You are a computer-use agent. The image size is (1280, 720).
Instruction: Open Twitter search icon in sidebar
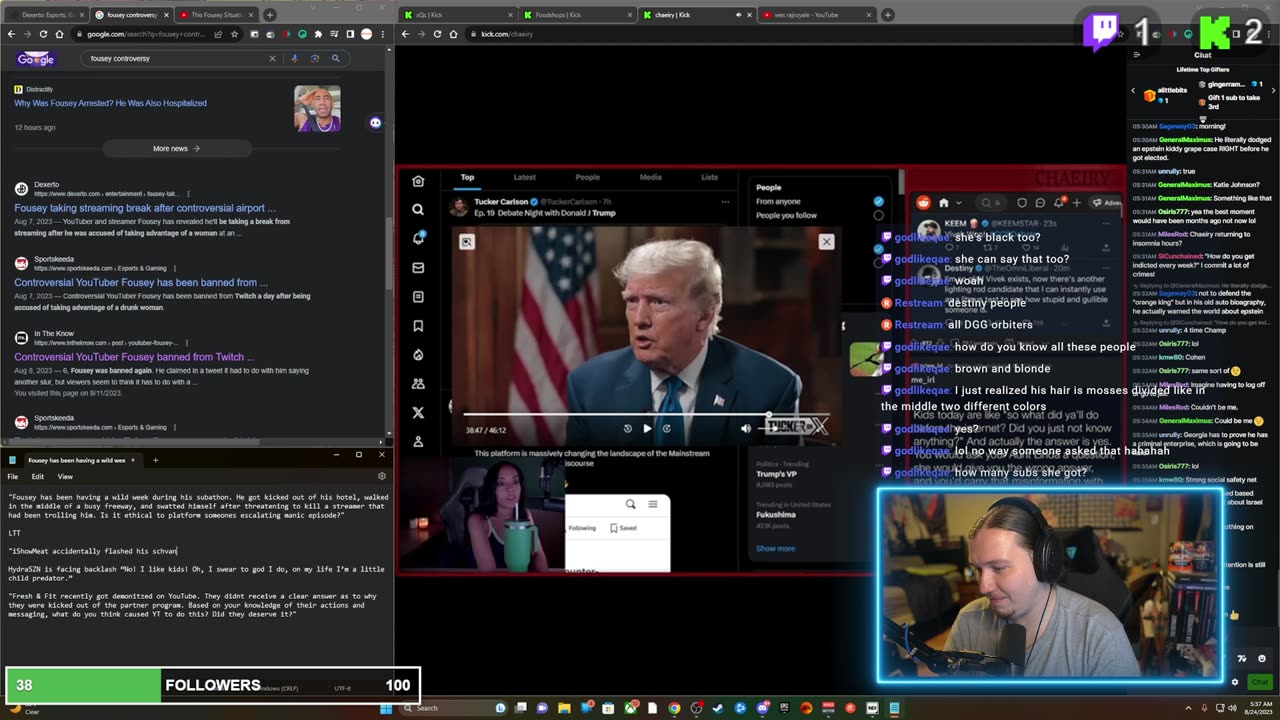coord(418,209)
